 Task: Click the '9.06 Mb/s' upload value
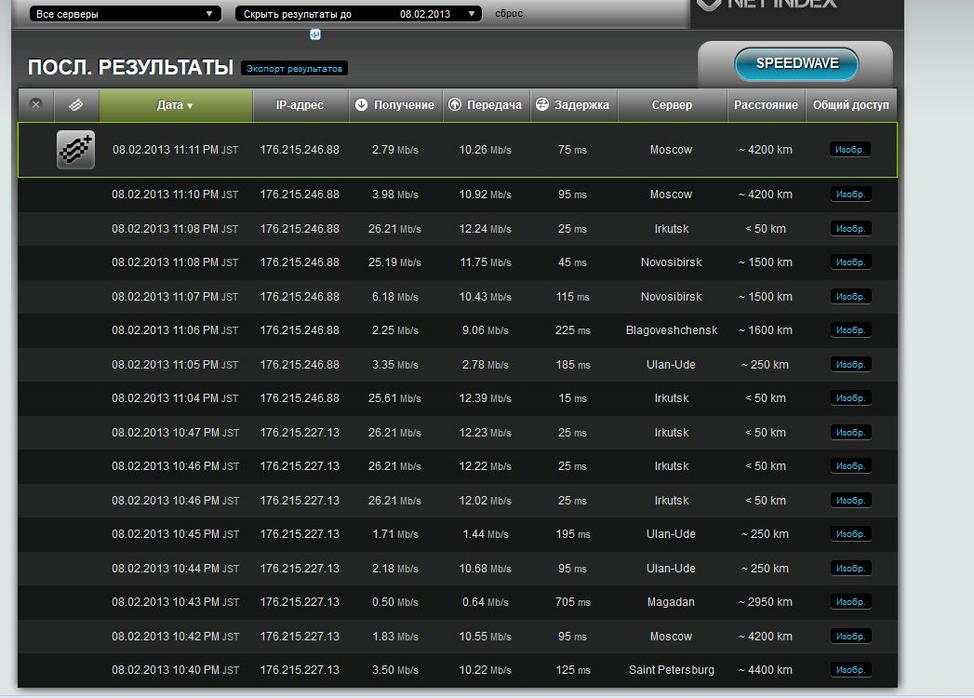(x=485, y=330)
